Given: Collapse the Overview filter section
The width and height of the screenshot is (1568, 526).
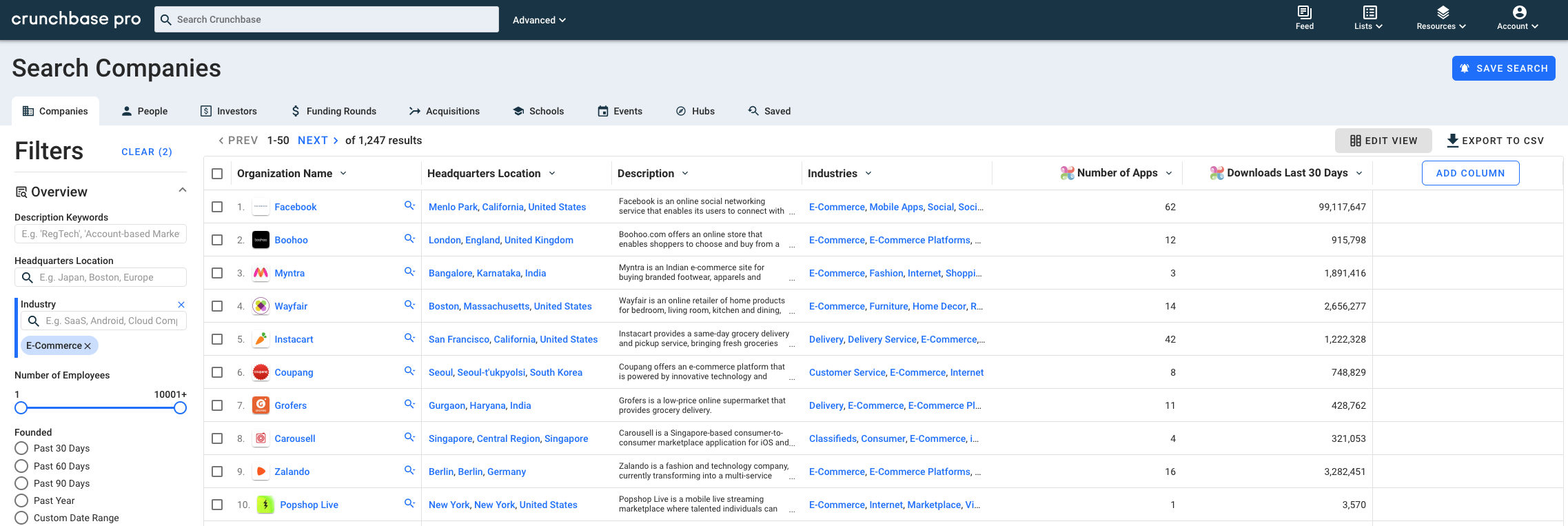Looking at the screenshot, I should (x=183, y=190).
